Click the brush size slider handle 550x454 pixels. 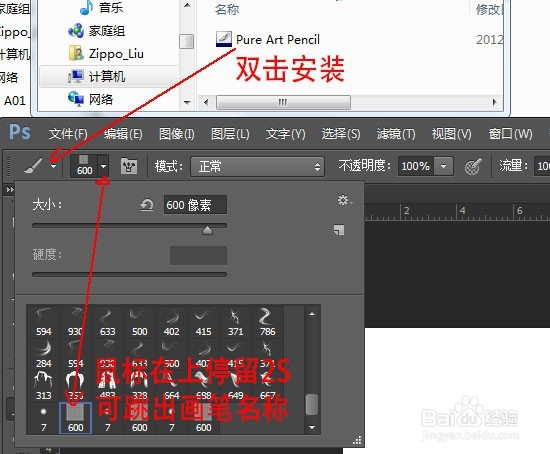pyautogui.click(x=207, y=230)
